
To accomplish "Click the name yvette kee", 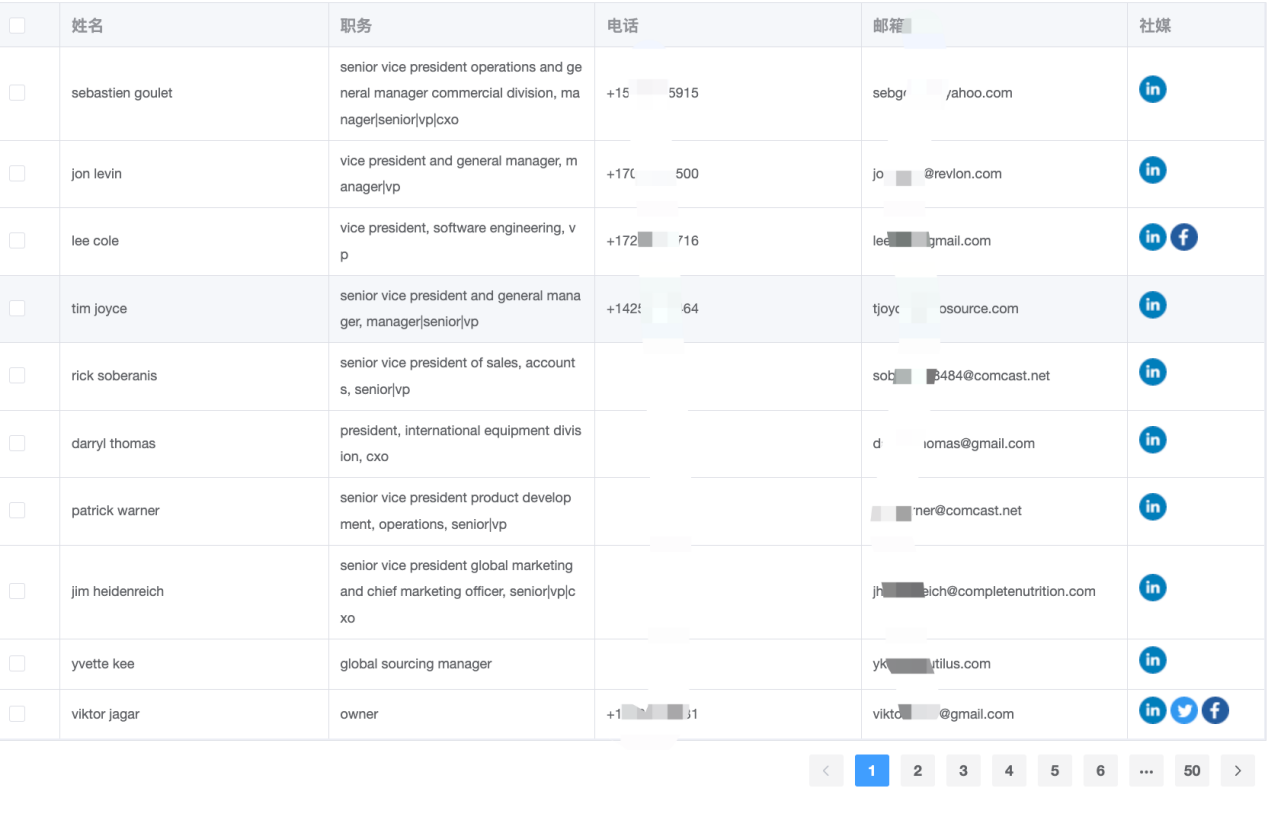I will tap(103, 664).
